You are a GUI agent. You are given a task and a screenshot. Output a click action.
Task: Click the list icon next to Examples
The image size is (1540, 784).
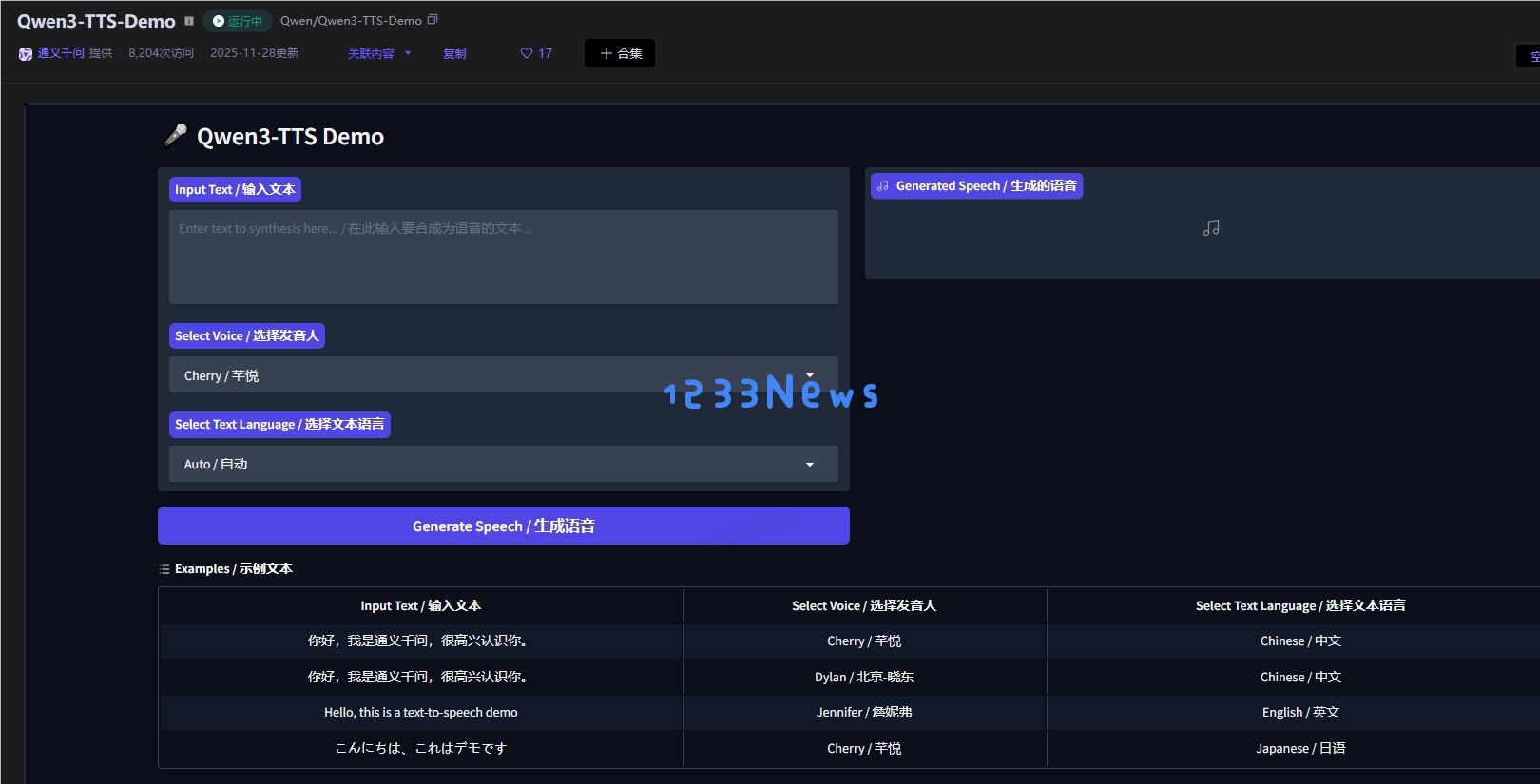point(164,569)
